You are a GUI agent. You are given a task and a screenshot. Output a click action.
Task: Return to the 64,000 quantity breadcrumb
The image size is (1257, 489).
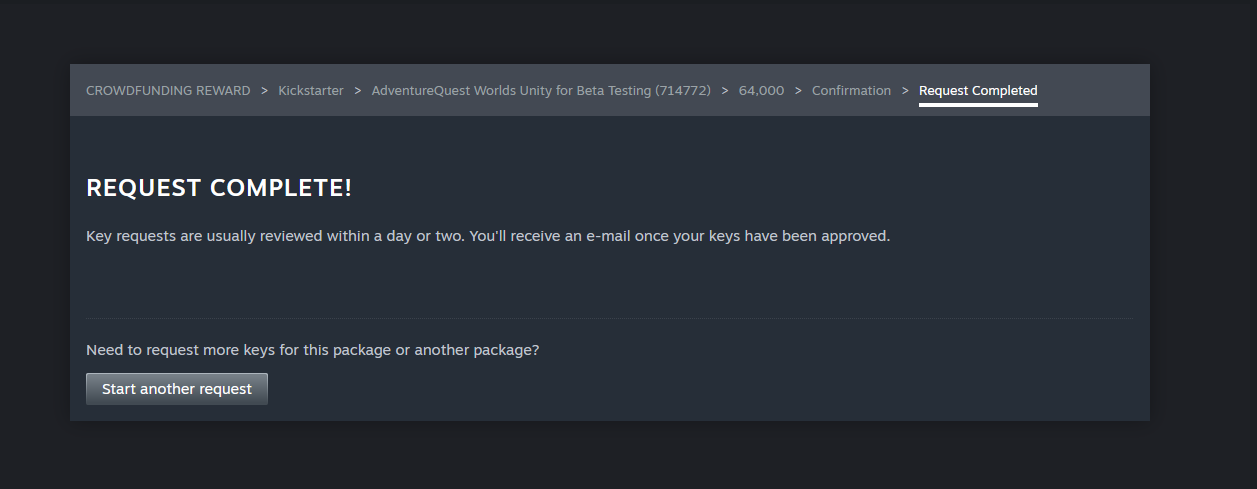click(x=761, y=91)
